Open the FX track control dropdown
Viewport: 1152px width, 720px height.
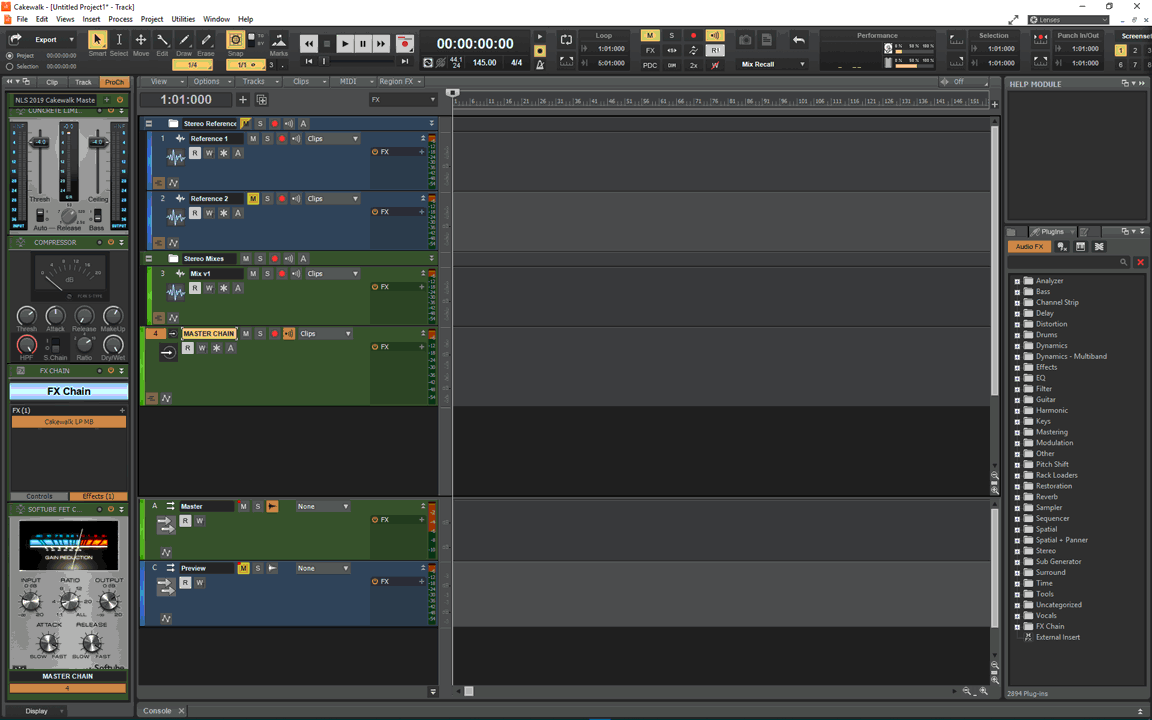[403, 99]
